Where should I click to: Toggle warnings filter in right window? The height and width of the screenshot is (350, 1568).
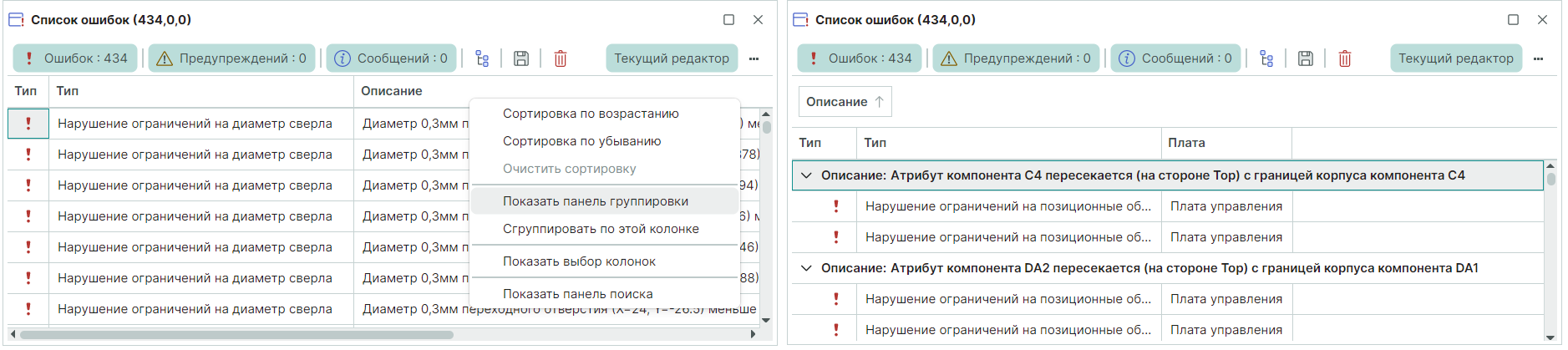pyautogui.click(x=1017, y=58)
